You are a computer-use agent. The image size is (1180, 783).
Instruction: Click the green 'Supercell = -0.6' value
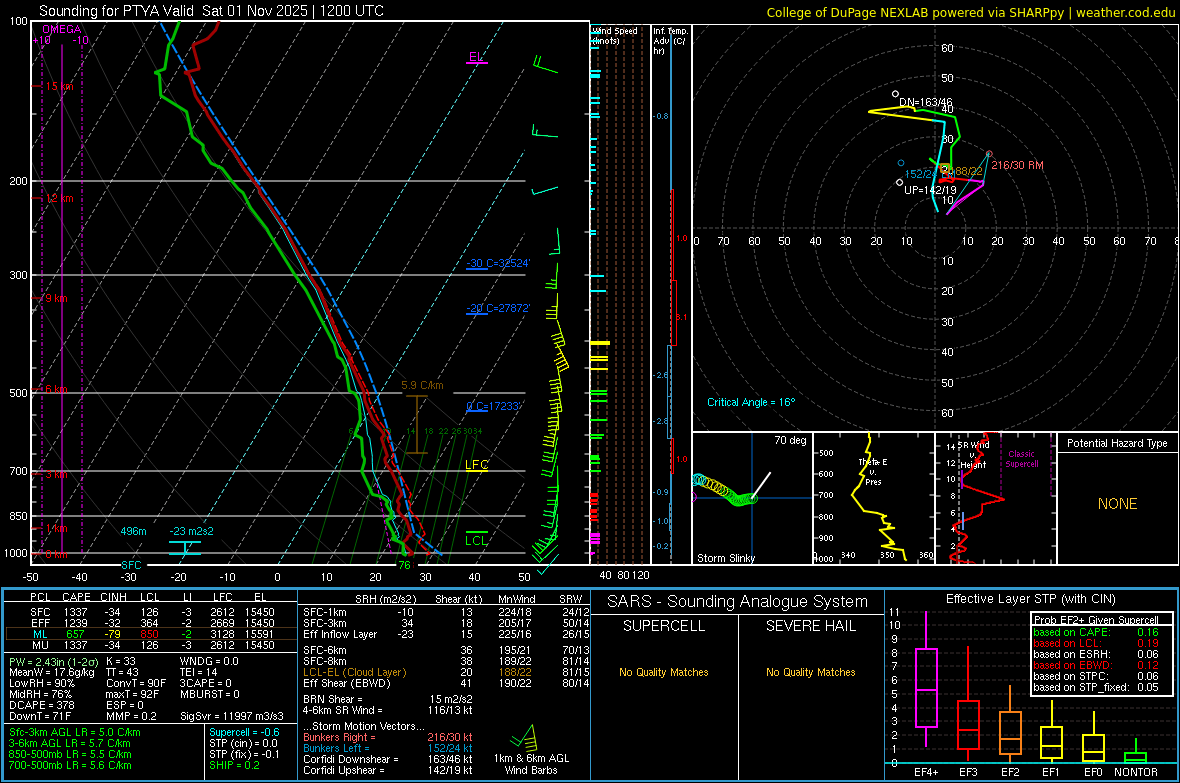point(244,733)
